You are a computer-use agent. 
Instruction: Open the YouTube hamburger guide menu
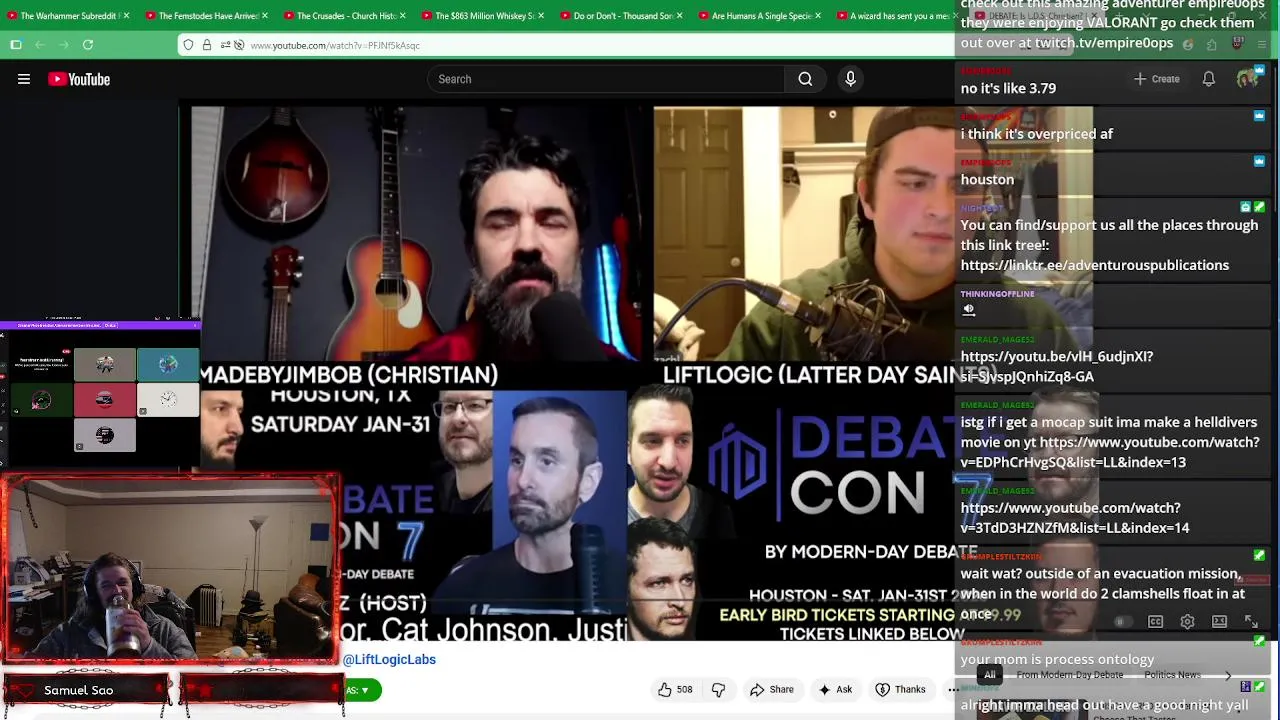pos(24,79)
